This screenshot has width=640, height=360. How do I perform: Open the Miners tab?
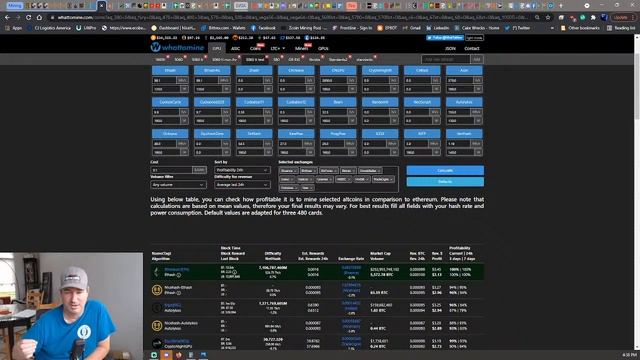point(302,49)
